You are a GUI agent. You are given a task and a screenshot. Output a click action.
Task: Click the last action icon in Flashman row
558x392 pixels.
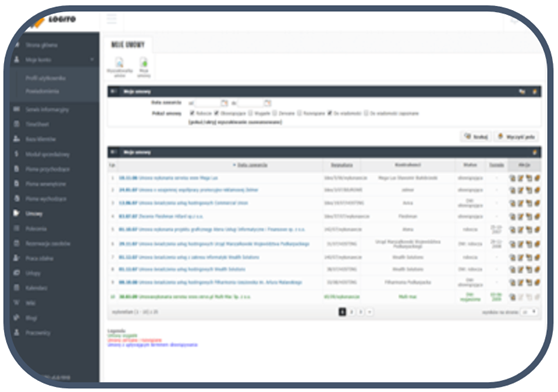point(537,216)
